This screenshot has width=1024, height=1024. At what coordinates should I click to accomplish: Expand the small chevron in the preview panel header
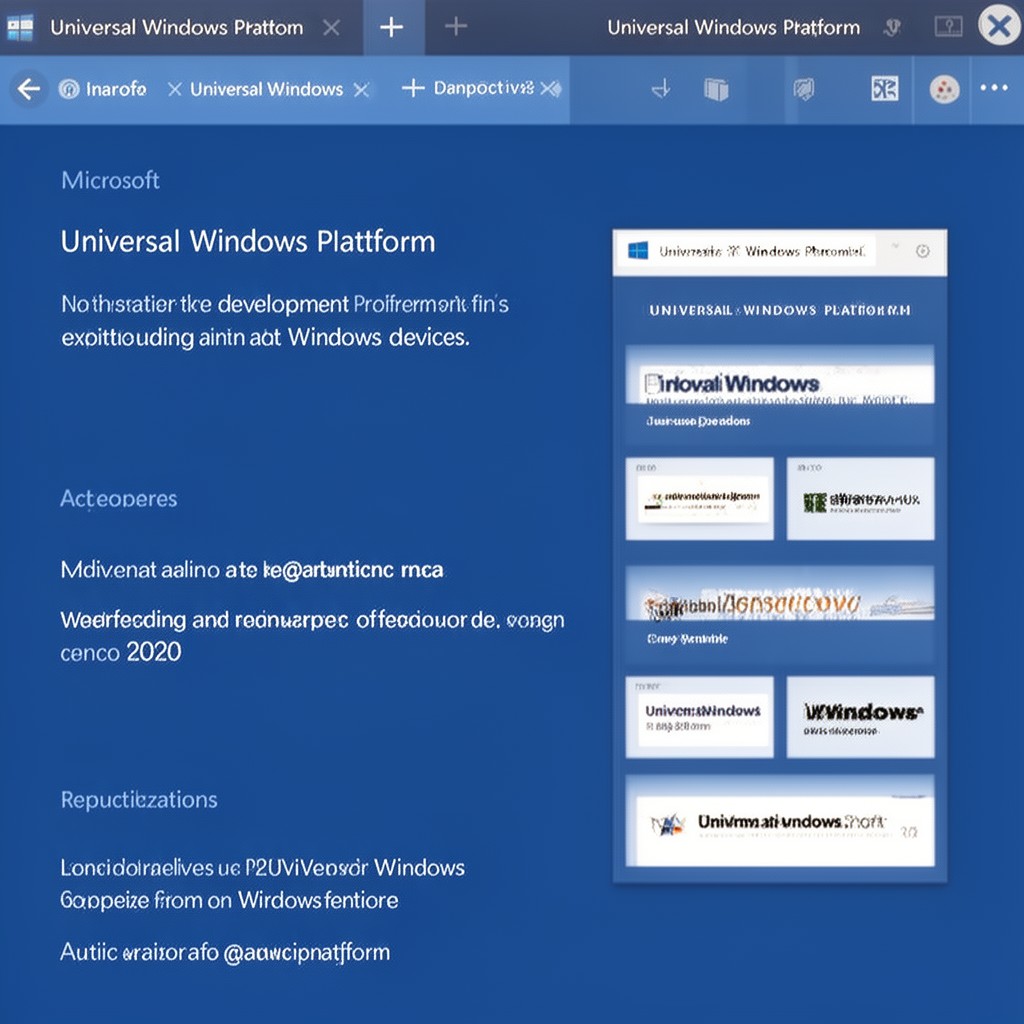coord(896,246)
